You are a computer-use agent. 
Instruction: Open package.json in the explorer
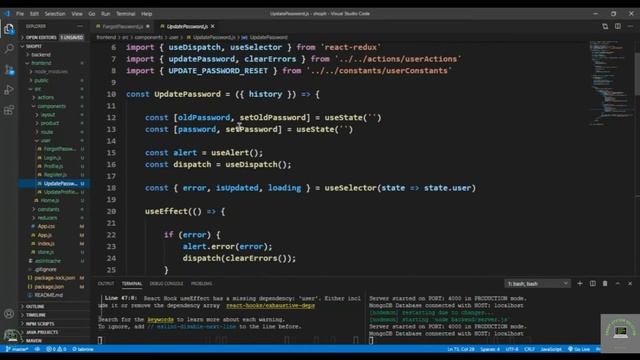pyautogui.click(x=49, y=287)
